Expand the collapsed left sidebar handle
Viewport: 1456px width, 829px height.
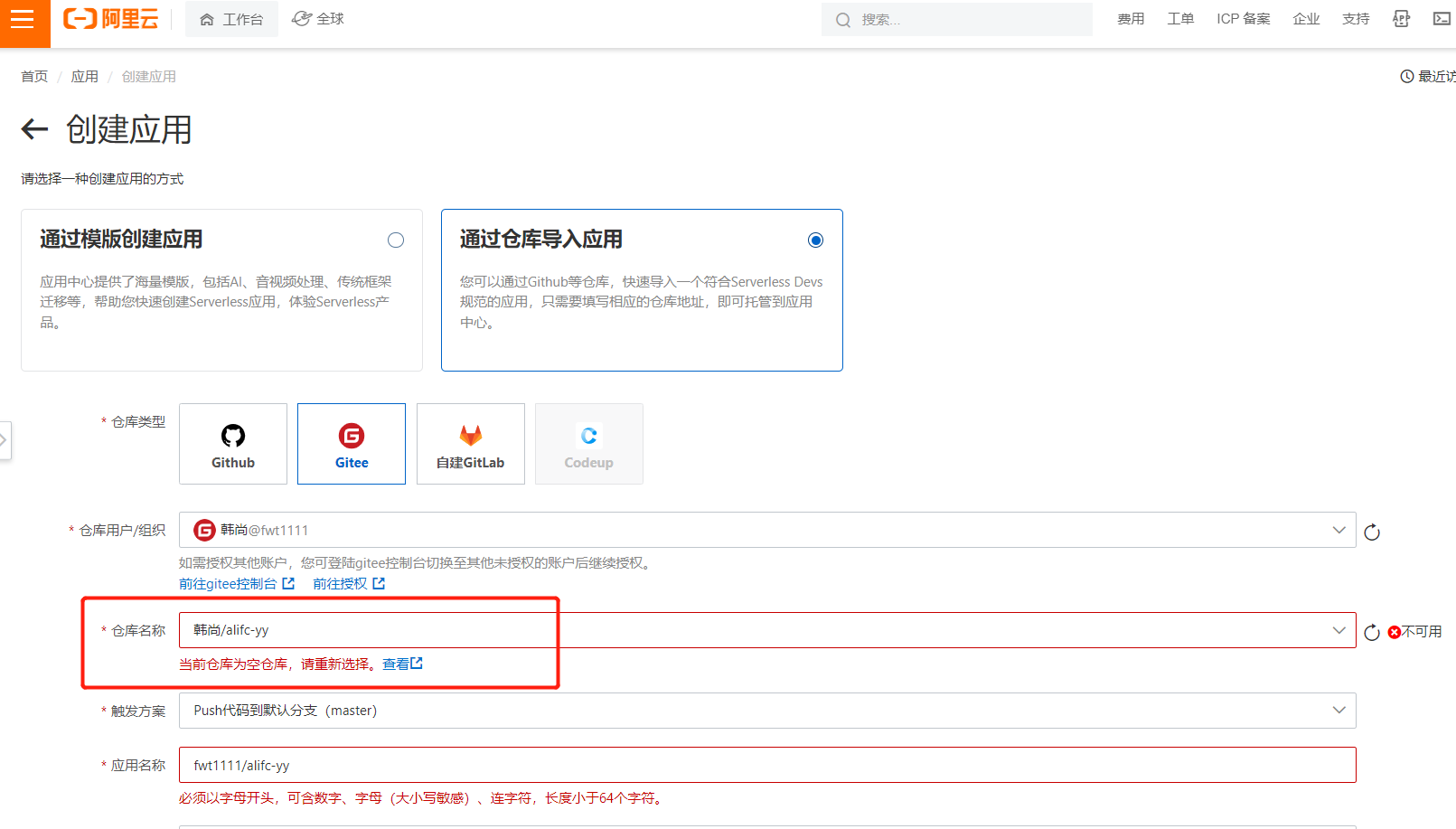[x=5, y=440]
